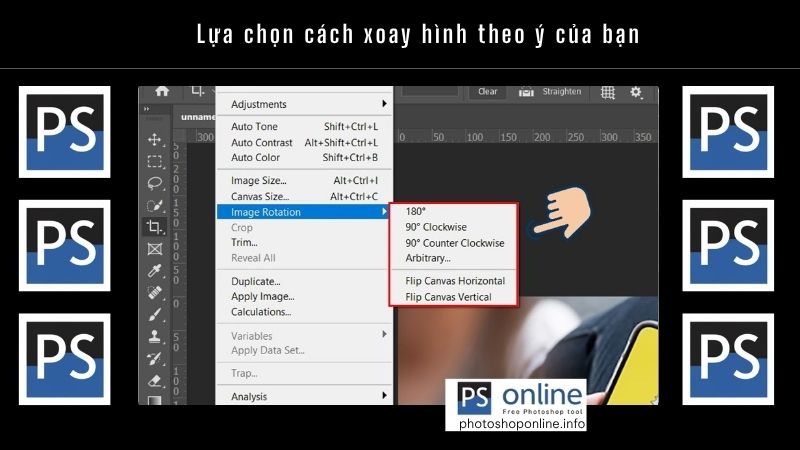Open the crop settings gear
This screenshot has width=800, height=450.
(x=636, y=92)
